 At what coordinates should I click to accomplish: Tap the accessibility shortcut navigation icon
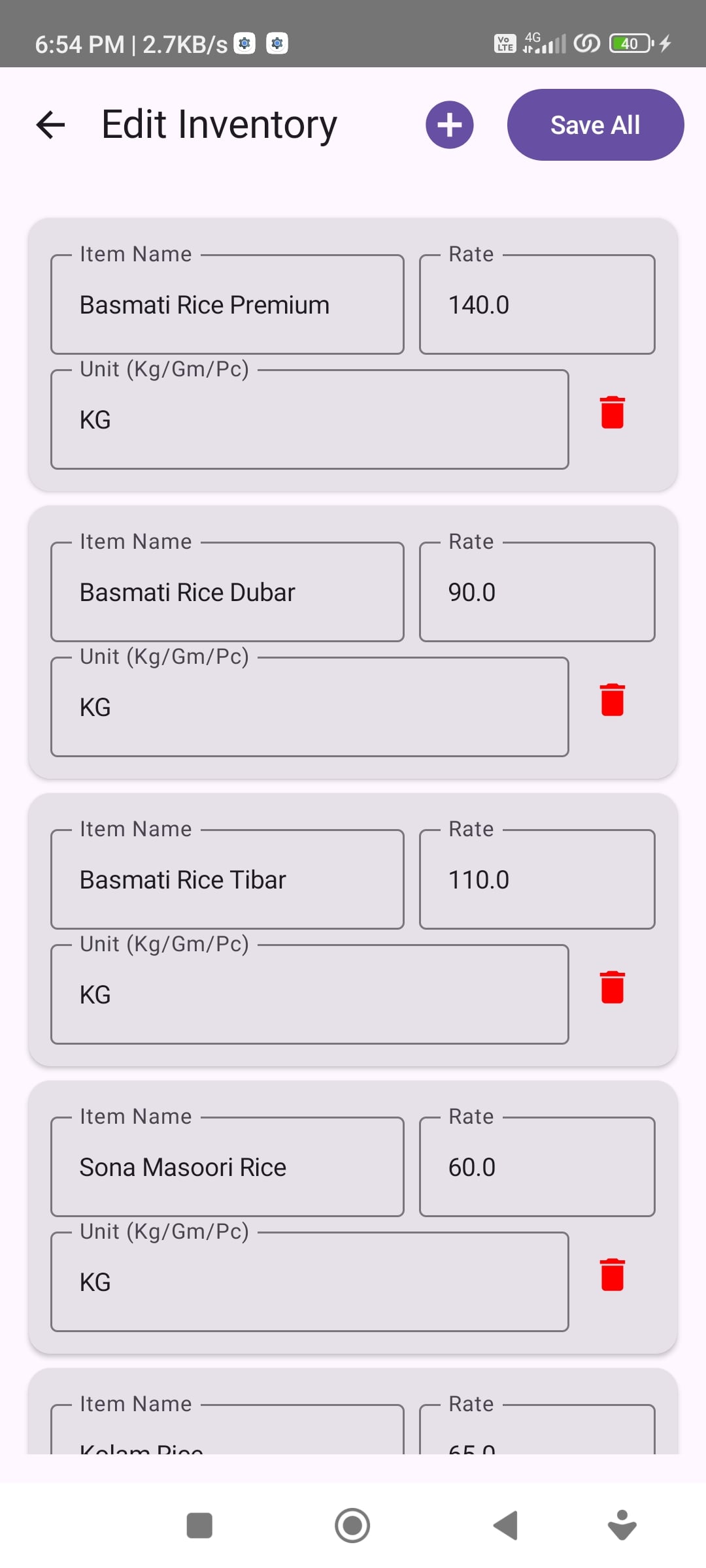click(622, 1526)
